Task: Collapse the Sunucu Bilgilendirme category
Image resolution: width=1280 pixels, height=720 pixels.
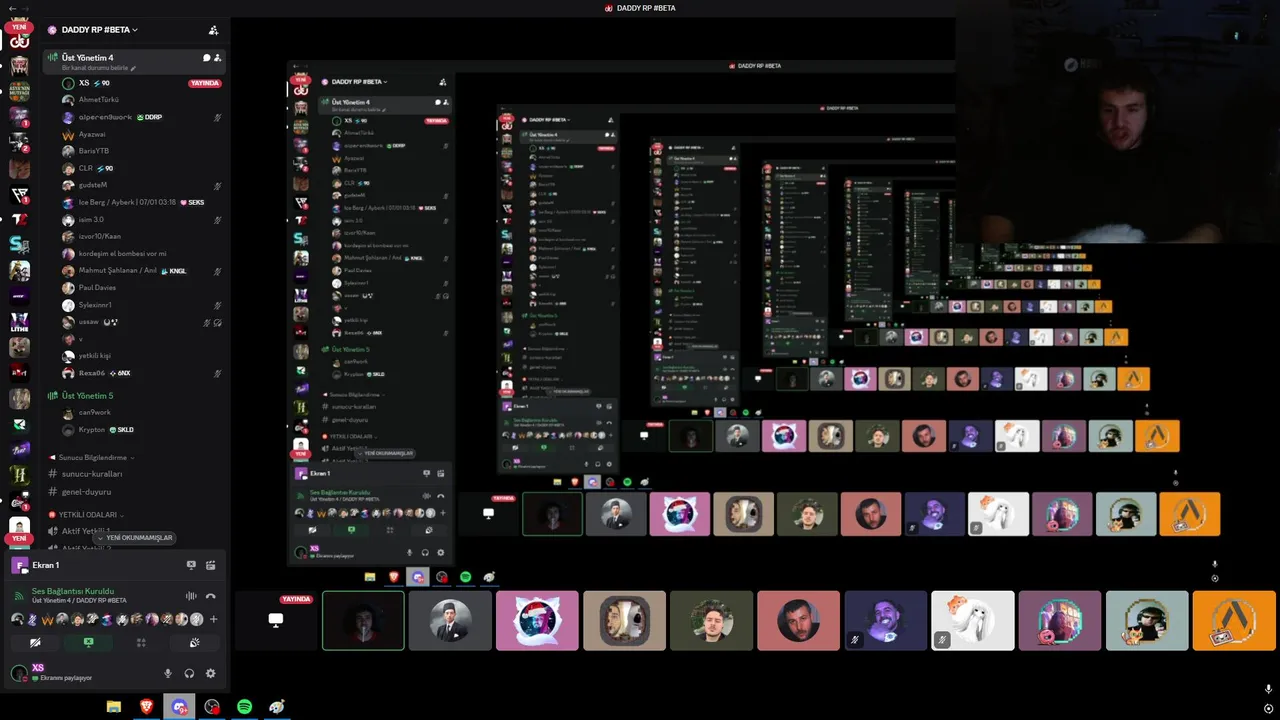Action: (x=92, y=457)
